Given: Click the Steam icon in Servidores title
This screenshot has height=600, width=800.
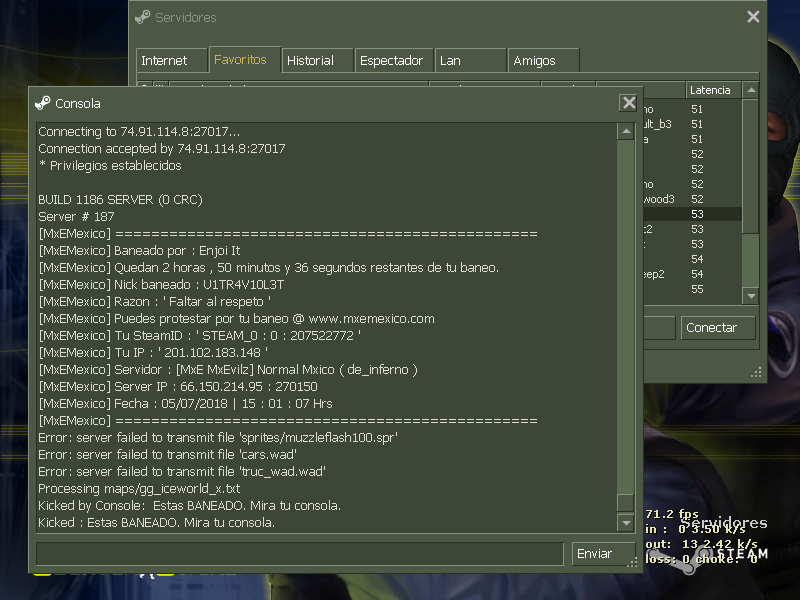Looking at the screenshot, I should [143, 17].
